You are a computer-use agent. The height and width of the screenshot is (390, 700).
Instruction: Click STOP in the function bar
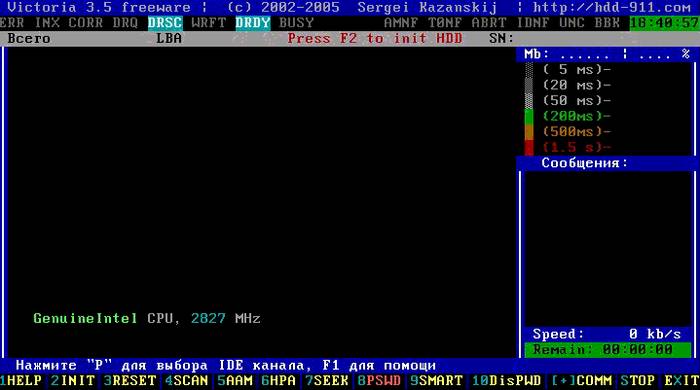tap(638, 381)
